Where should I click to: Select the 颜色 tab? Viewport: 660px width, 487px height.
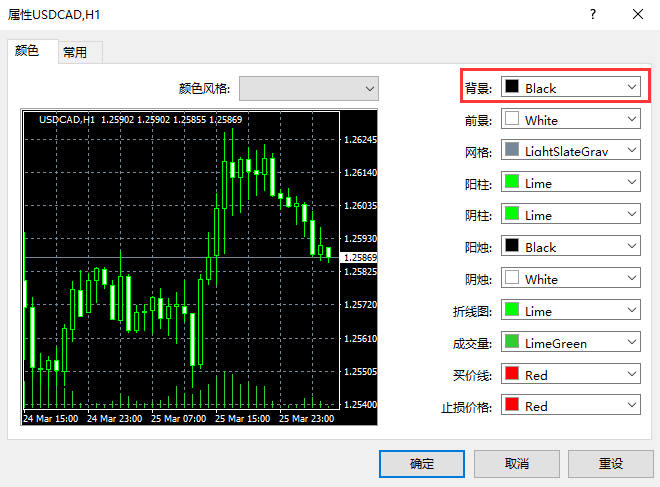click(x=28, y=51)
